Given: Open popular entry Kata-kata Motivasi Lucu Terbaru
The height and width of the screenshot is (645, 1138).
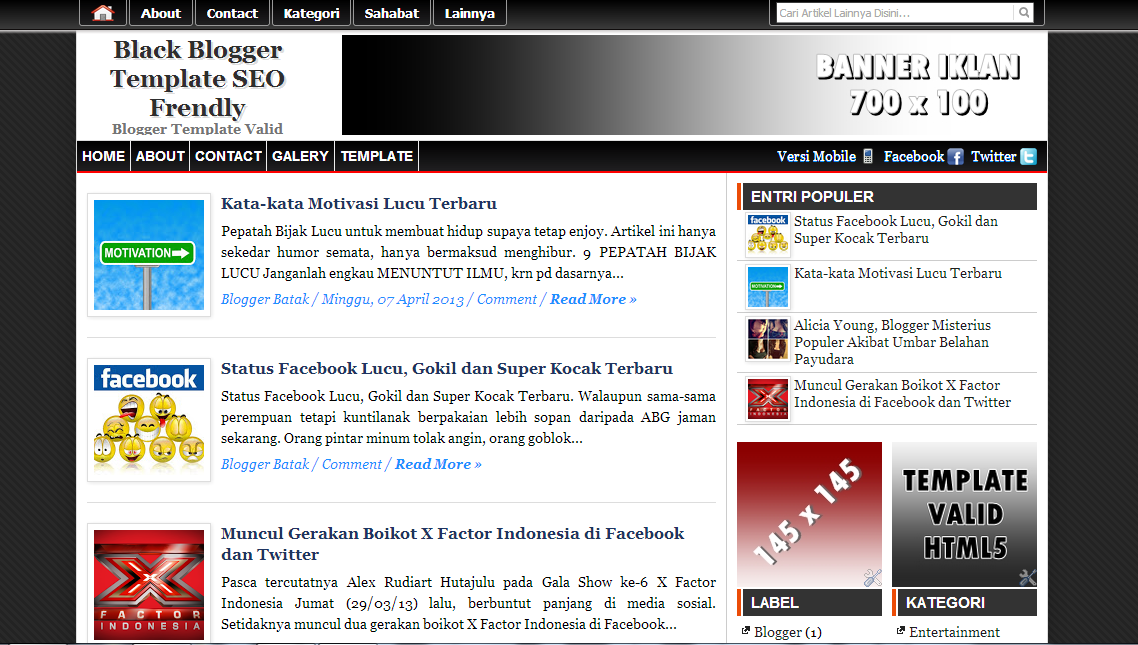Looking at the screenshot, I should pyautogui.click(x=898, y=273).
